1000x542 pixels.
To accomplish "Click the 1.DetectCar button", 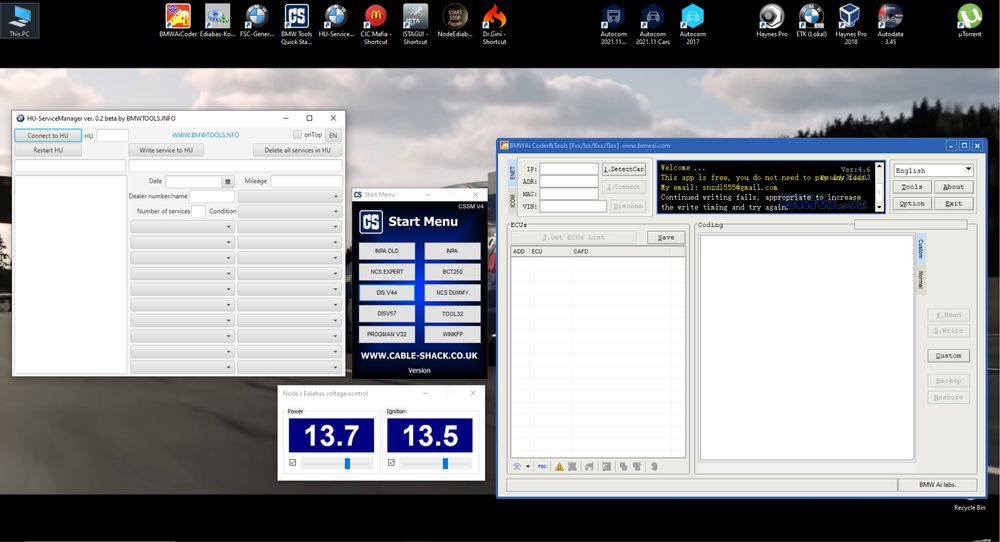I will 624,170.
